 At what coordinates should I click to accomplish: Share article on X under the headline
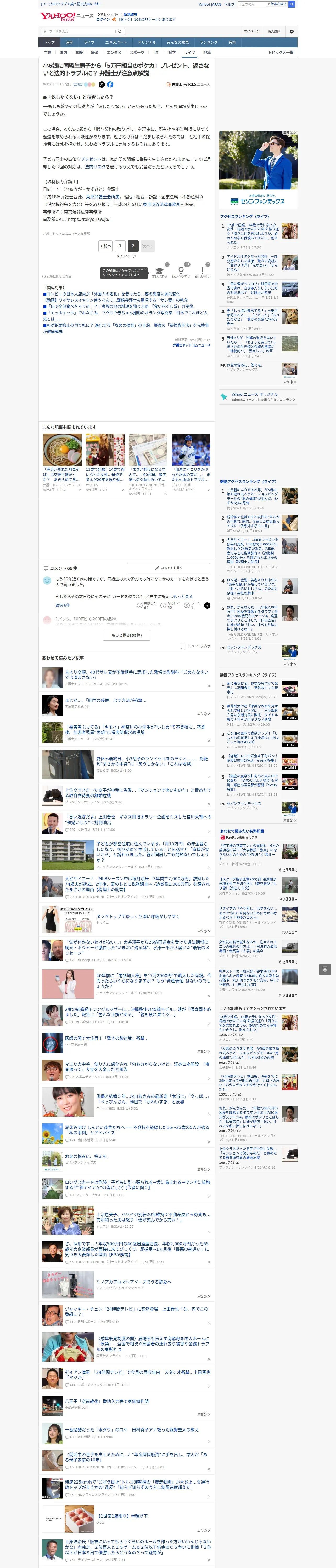(102, 85)
